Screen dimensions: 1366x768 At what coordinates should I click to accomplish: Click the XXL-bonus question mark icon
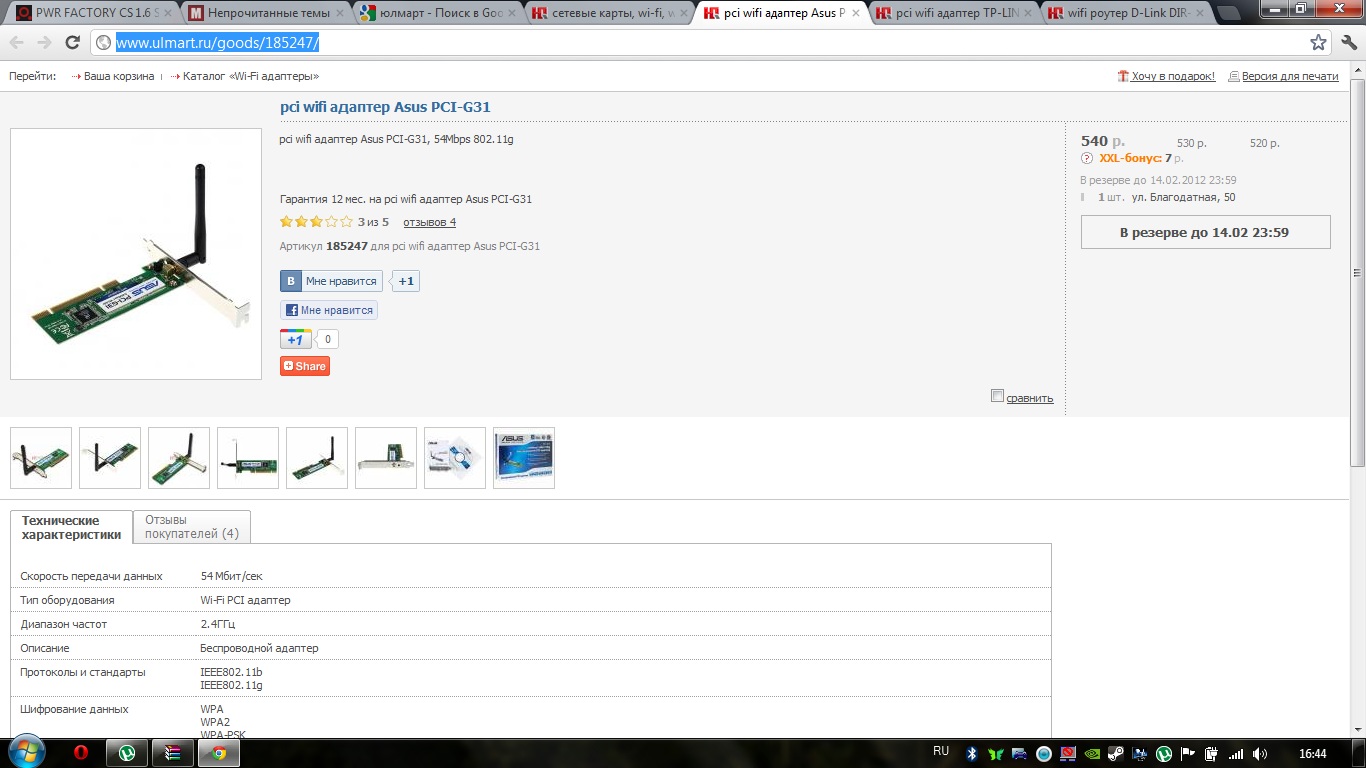pyautogui.click(x=1087, y=158)
